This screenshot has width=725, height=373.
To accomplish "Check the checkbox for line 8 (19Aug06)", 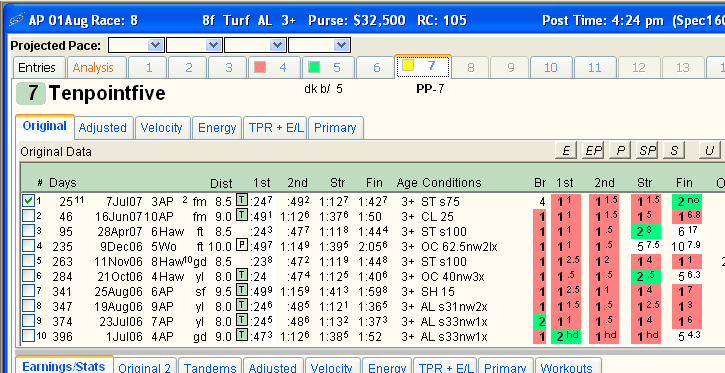I will [29, 306].
